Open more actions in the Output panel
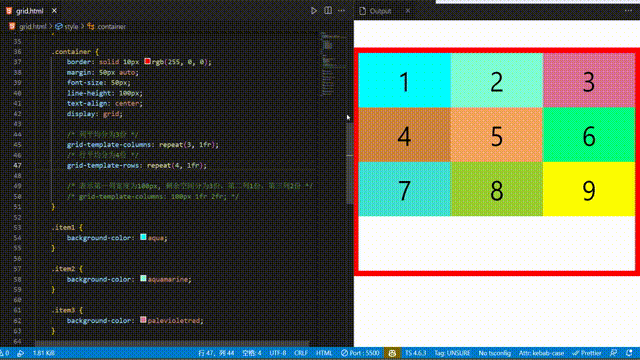This screenshot has height=360, width=640. [628, 11]
